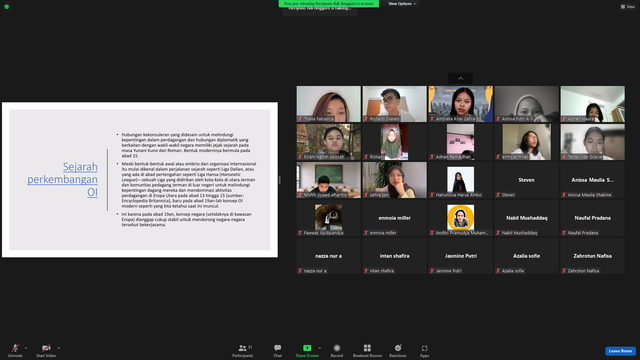Click the Unmute microphone icon
Viewport: 640px width, 360px height.
pos(15,348)
